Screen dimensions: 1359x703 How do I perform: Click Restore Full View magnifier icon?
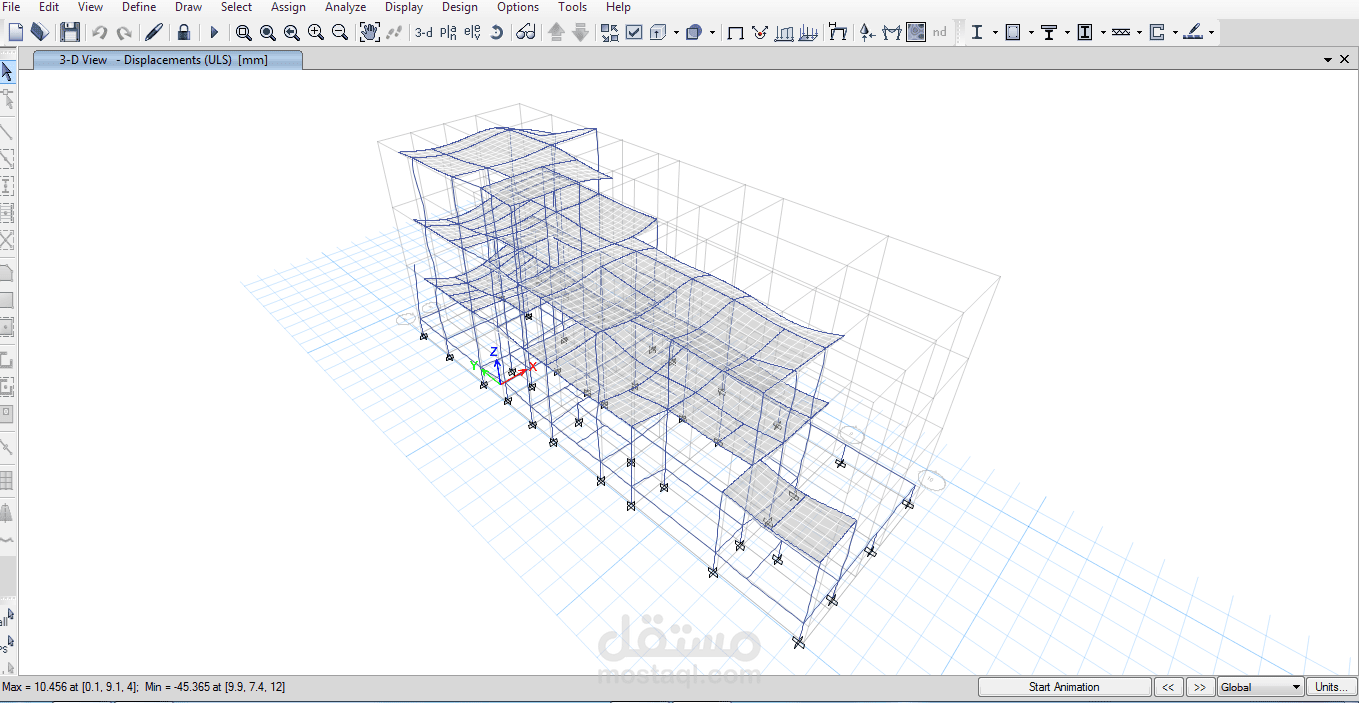[267, 32]
